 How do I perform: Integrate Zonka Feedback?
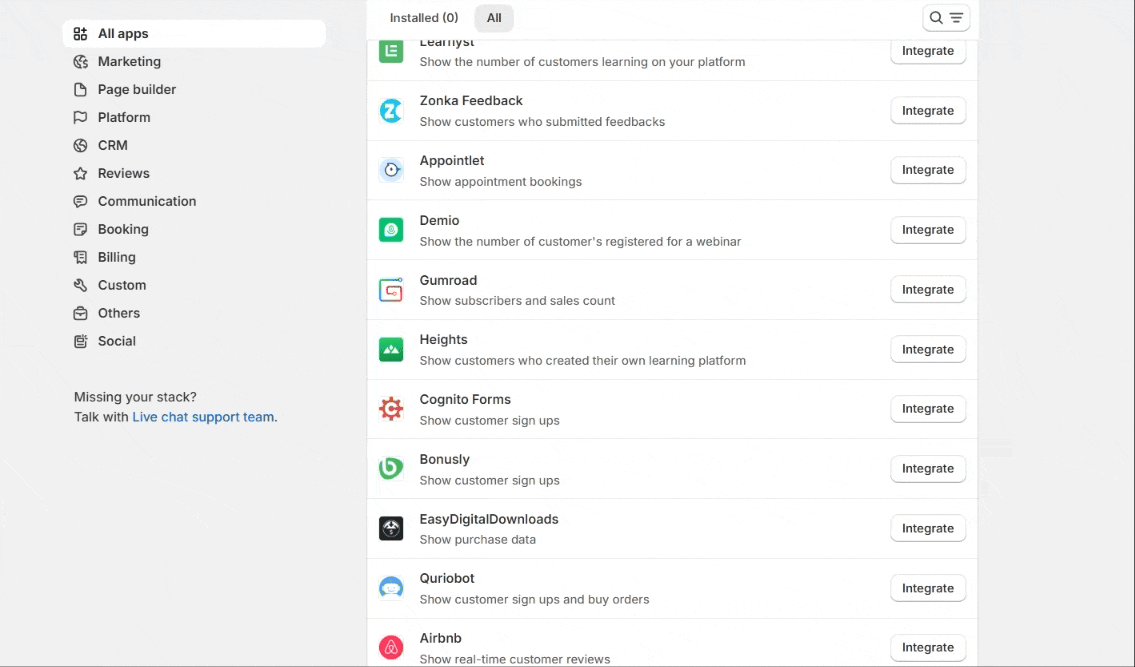(x=928, y=111)
